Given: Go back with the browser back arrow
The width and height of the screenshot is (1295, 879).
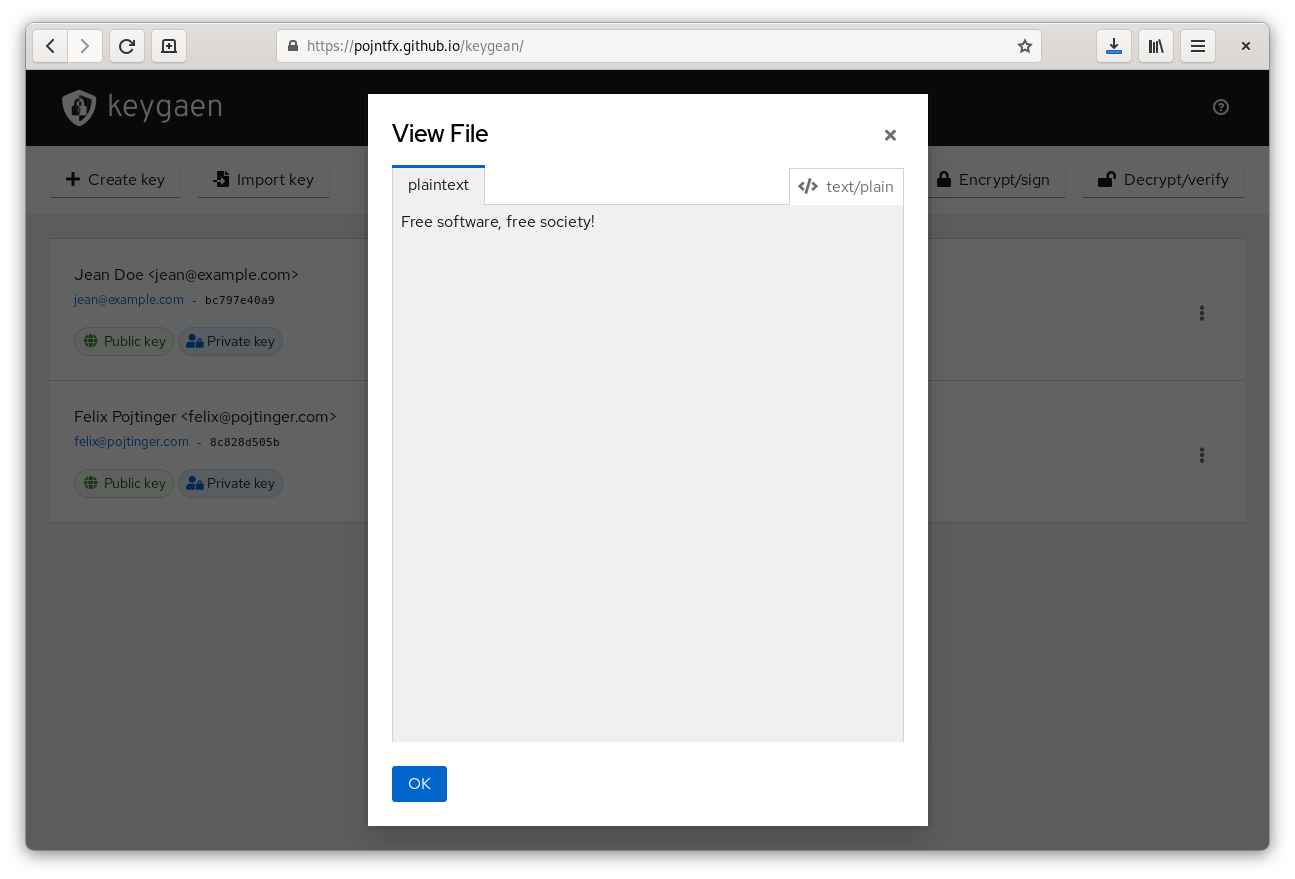Looking at the screenshot, I should point(51,46).
